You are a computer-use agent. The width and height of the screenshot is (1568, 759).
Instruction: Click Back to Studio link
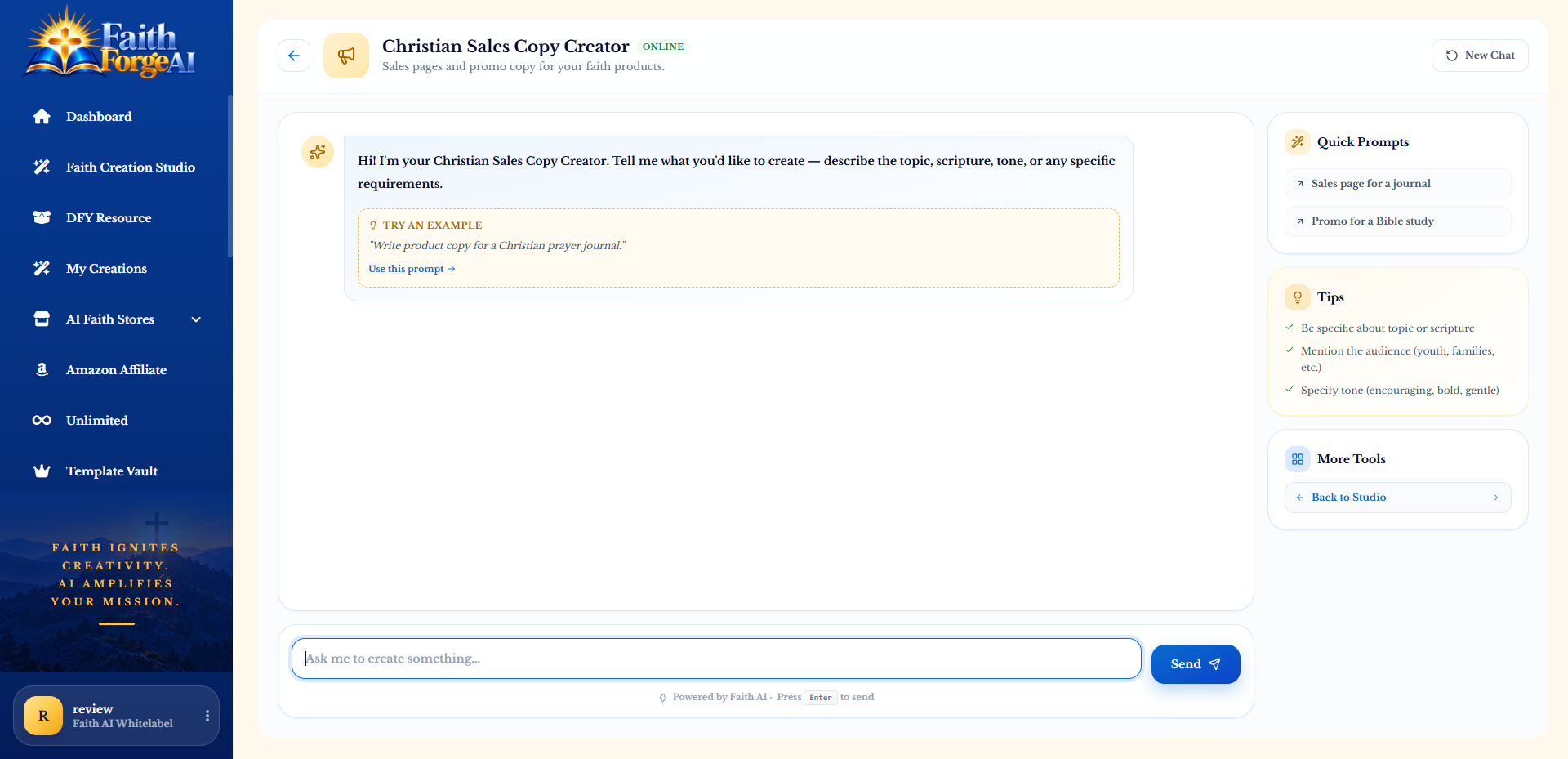[1398, 498]
